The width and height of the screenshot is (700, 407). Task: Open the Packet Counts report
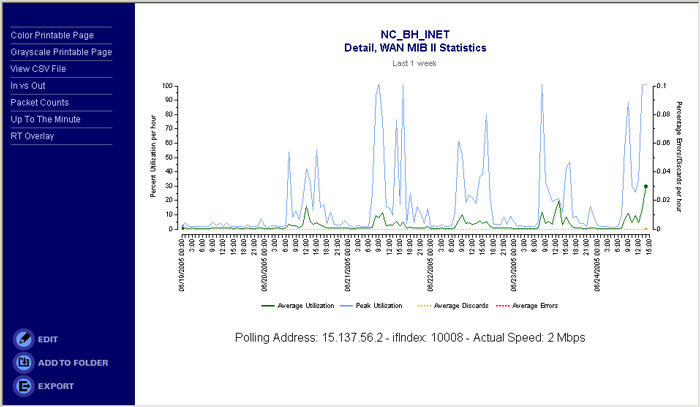tap(40, 102)
